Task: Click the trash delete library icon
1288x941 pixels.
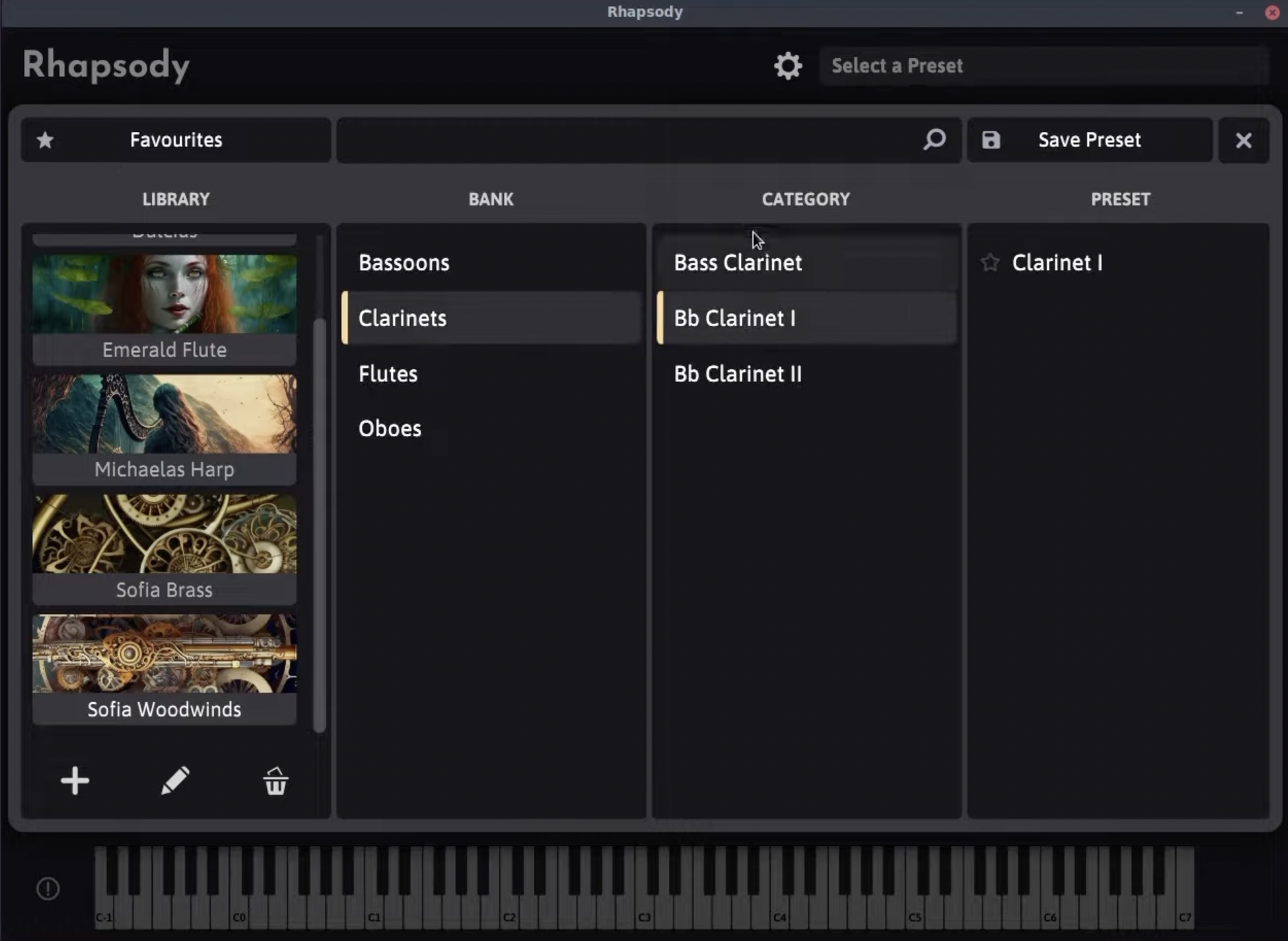Action: (276, 781)
